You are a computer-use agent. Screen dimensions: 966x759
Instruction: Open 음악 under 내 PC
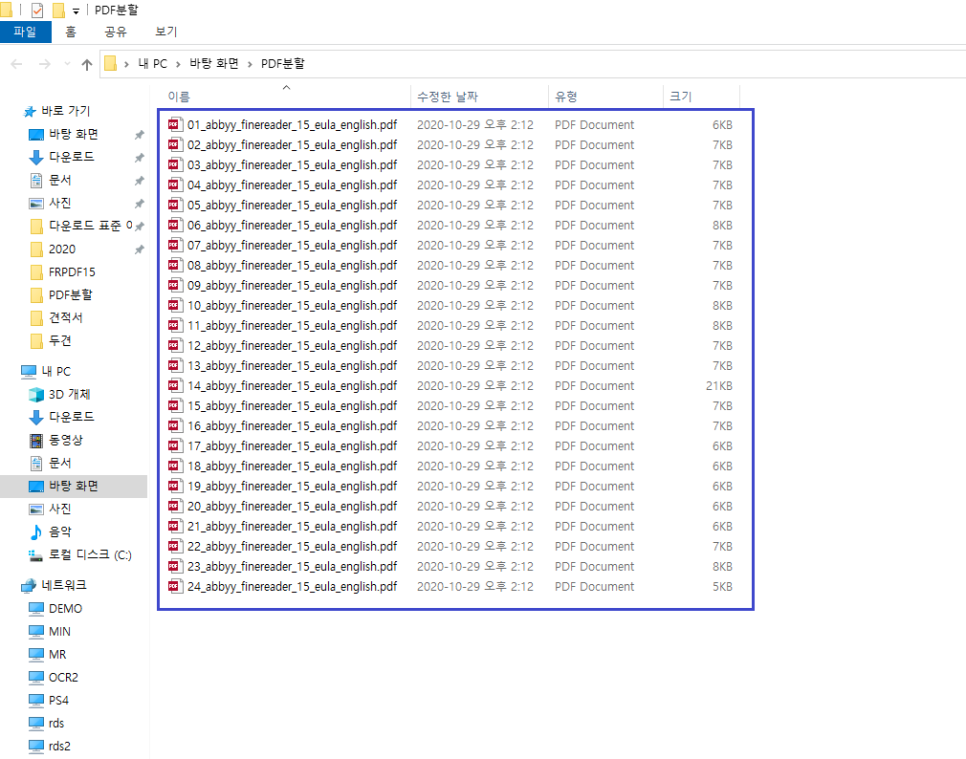[x=60, y=532]
